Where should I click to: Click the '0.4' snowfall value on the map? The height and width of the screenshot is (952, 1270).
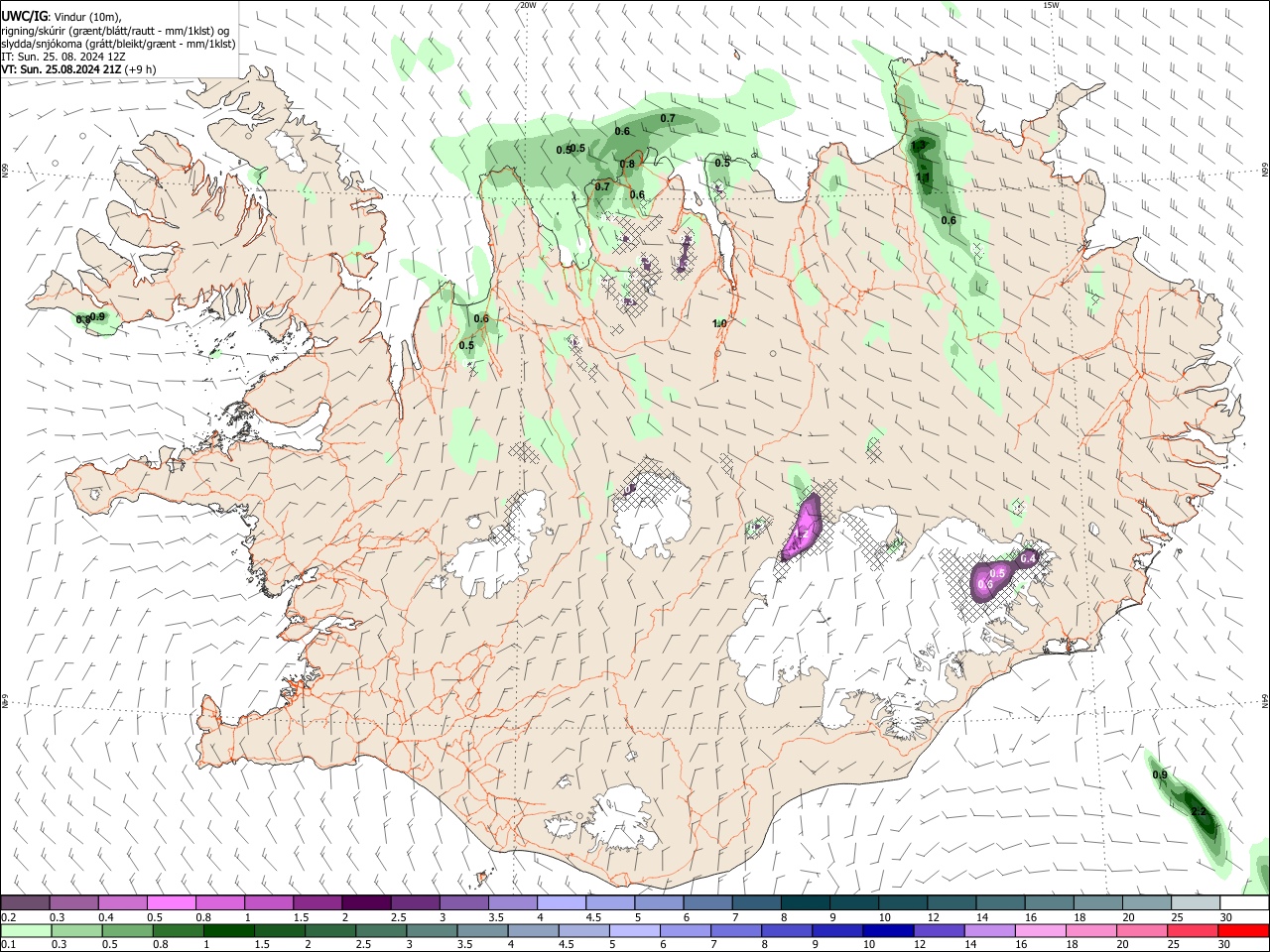click(1028, 559)
